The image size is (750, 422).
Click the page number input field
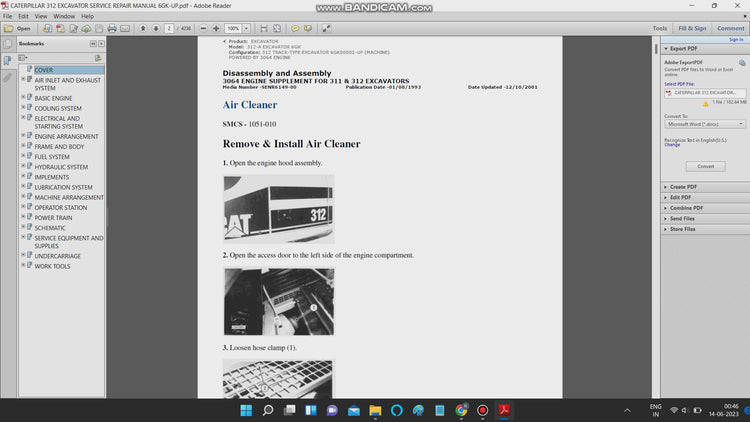pos(169,29)
